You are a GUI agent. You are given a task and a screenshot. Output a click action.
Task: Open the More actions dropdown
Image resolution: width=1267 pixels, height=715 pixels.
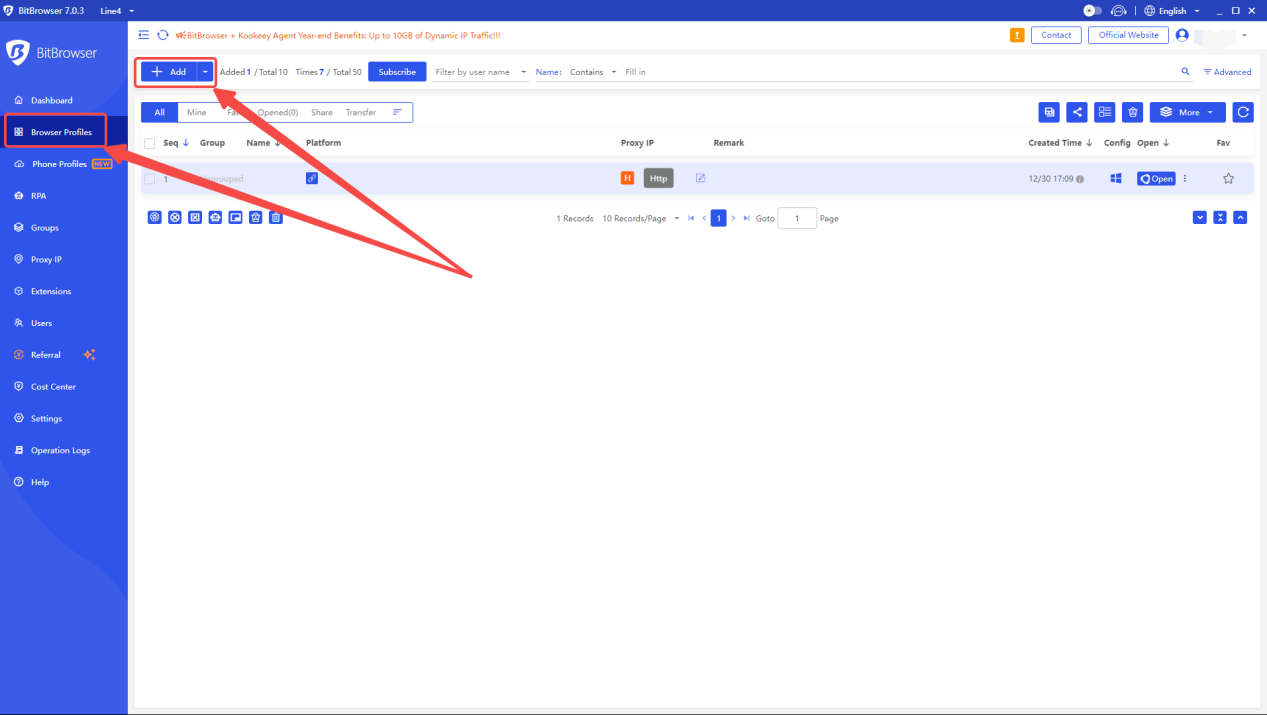(x=1188, y=112)
